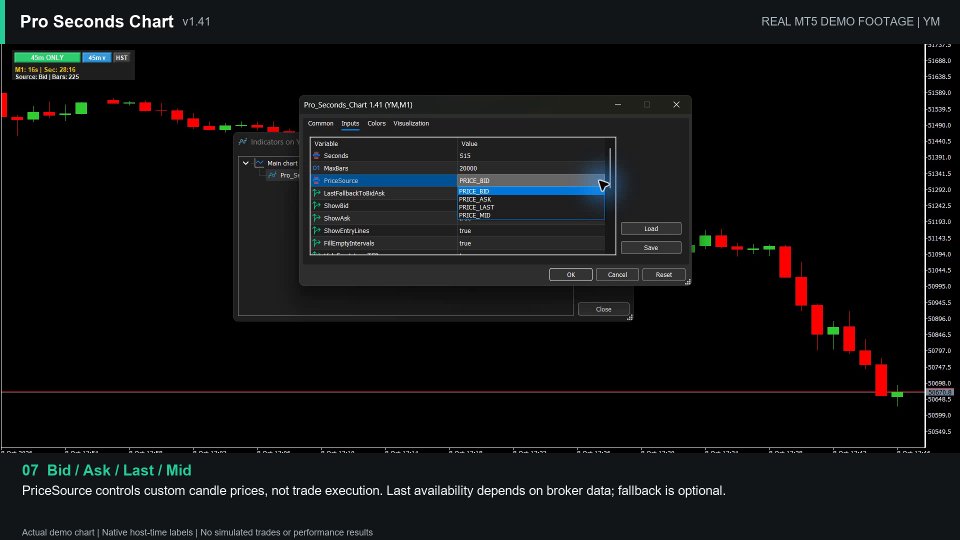This screenshot has width=960, height=540.
Task: Choose PRICE_BID from the dropdown list
Action: (x=531, y=191)
